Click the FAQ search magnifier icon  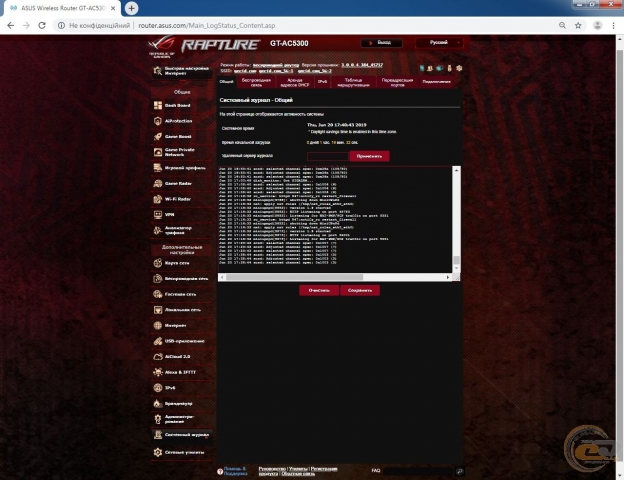point(460,471)
